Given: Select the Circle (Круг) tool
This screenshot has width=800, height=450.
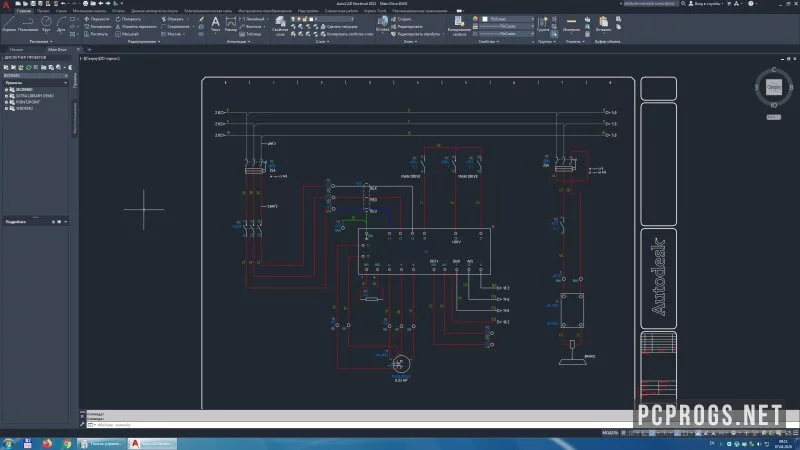Looking at the screenshot, I should [x=46, y=23].
